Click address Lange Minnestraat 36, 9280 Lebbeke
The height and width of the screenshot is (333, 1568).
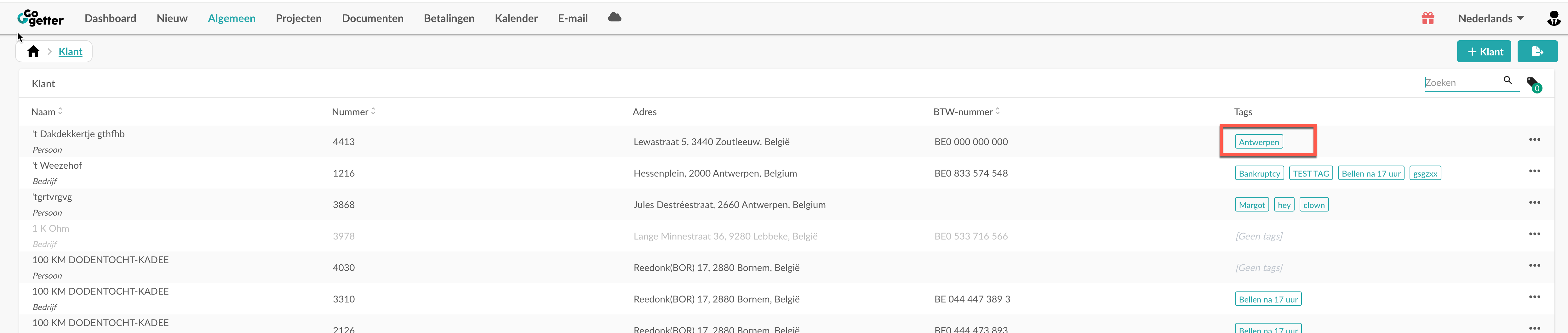[x=725, y=236]
